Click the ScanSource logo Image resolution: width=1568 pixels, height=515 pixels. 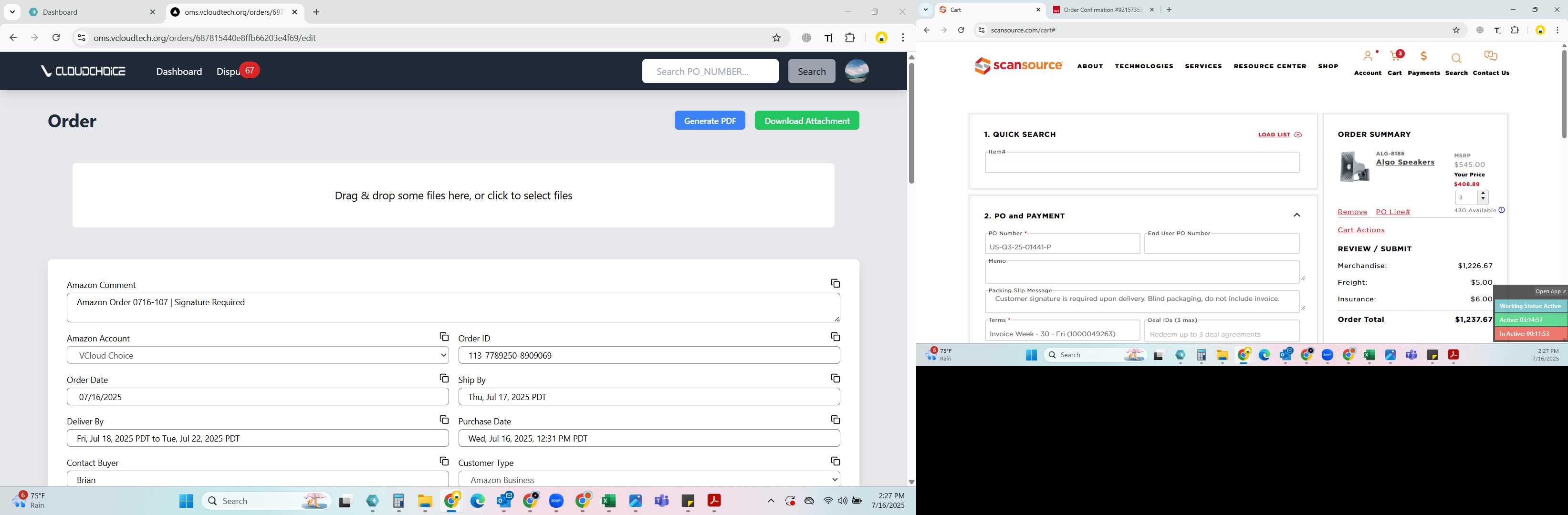tap(1018, 66)
